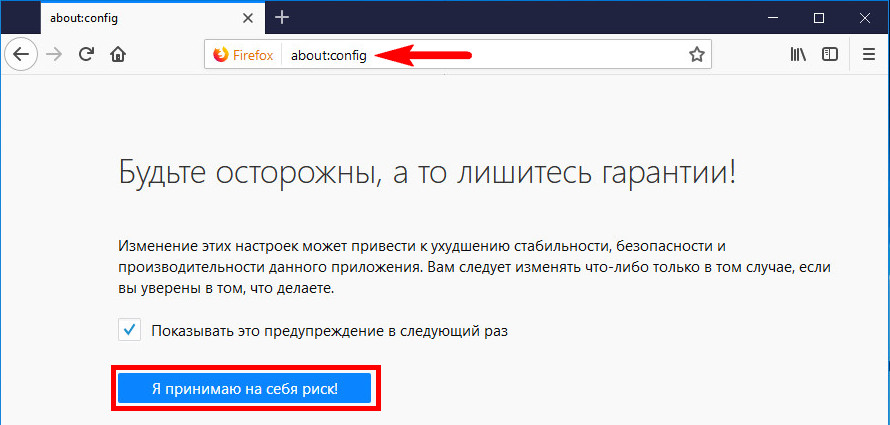The image size is (890, 425).
Task: Close the about:config tab
Action: pyautogui.click(x=247, y=18)
